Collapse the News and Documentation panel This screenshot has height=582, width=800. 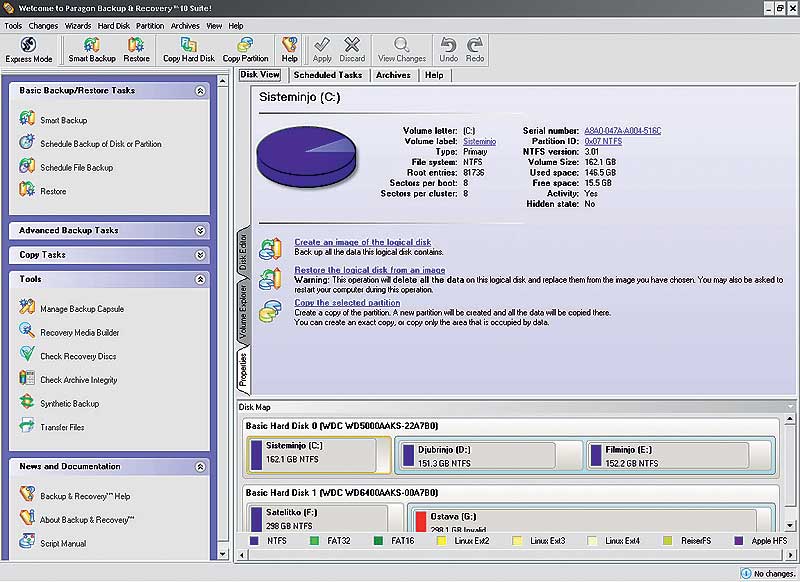201,467
